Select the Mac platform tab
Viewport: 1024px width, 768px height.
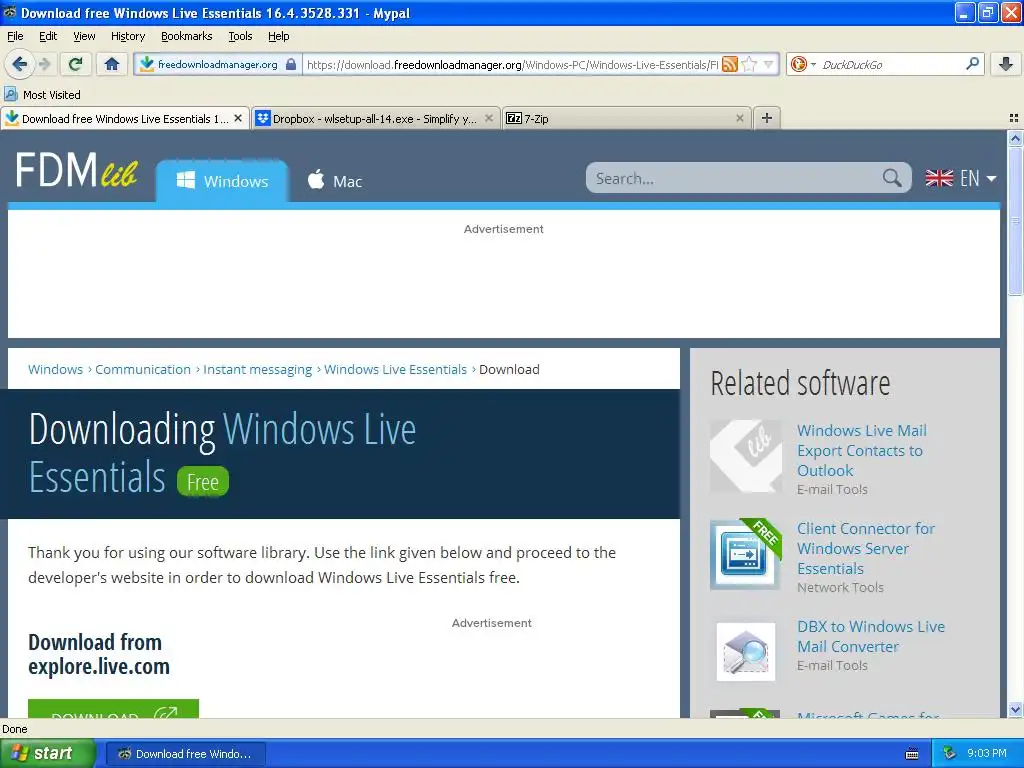[334, 181]
